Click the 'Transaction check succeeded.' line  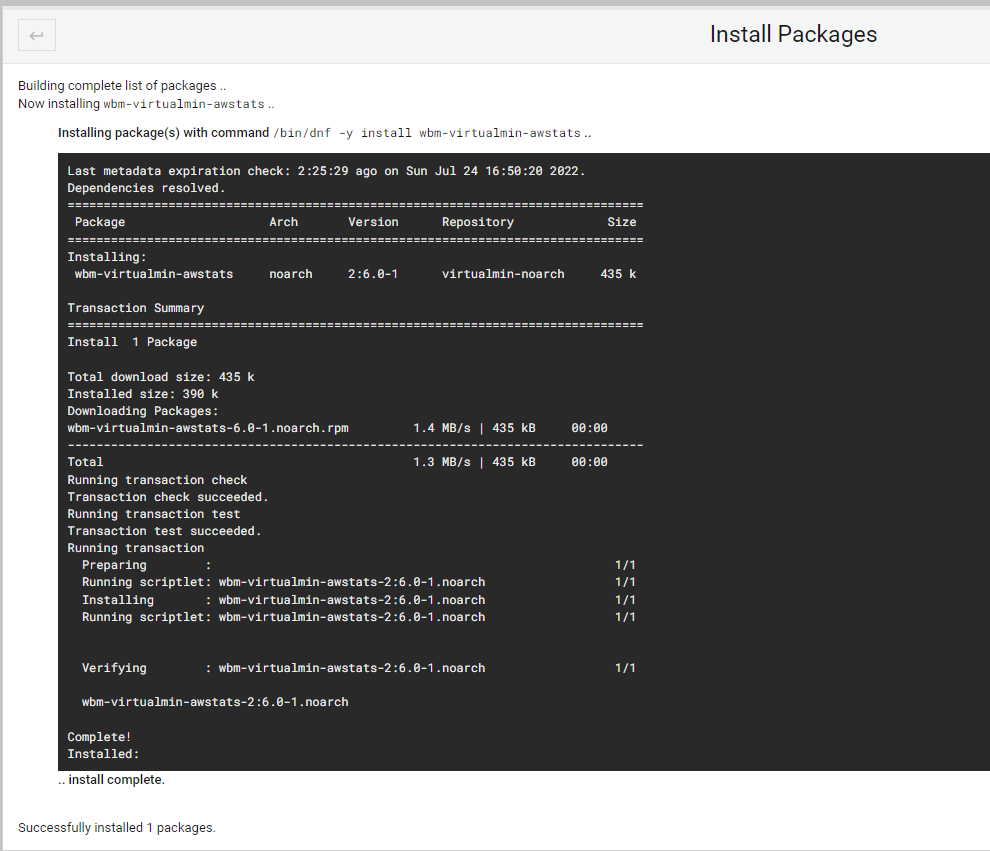168,497
